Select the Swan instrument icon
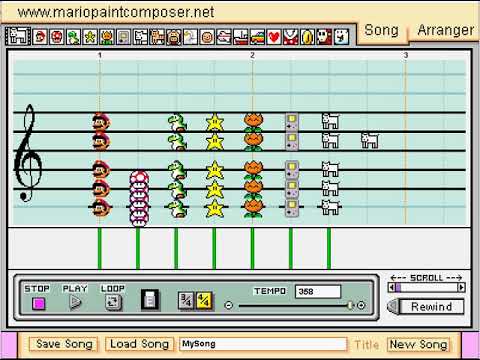This screenshot has width=480, height=360. [x=190, y=37]
